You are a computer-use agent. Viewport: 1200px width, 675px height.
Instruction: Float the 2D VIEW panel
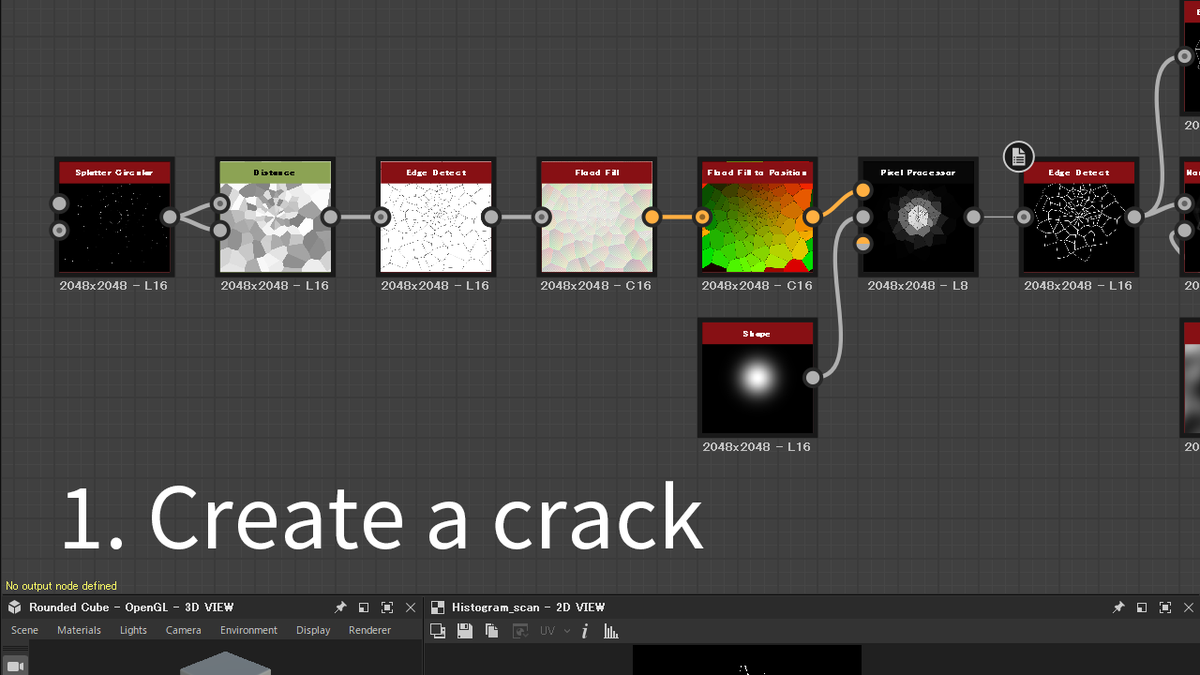[x=1141, y=607]
